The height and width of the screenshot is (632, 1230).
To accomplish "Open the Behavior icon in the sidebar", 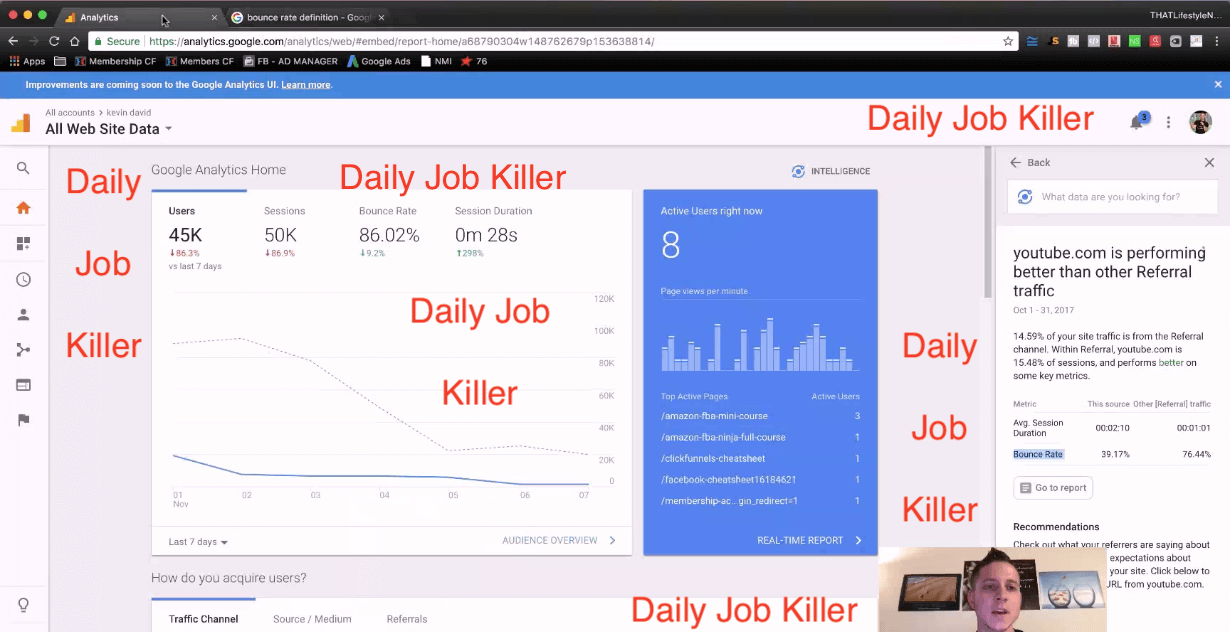I will click(x=23, y=385).
